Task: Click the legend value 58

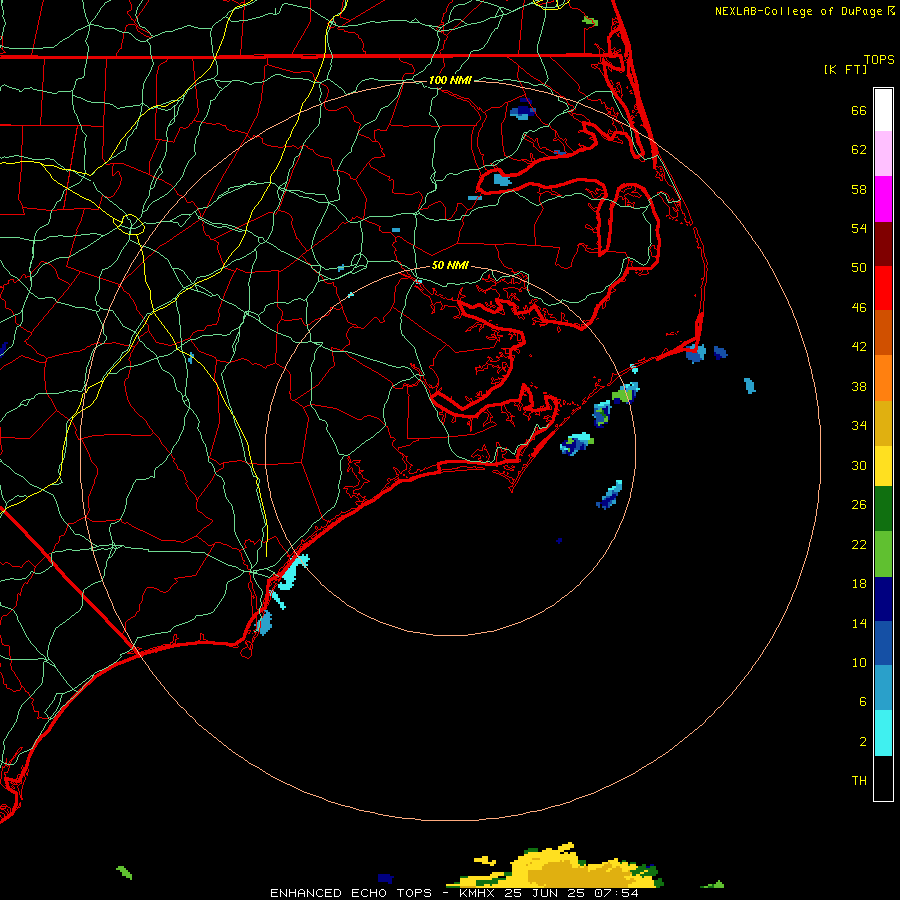Action: point(859,189)
